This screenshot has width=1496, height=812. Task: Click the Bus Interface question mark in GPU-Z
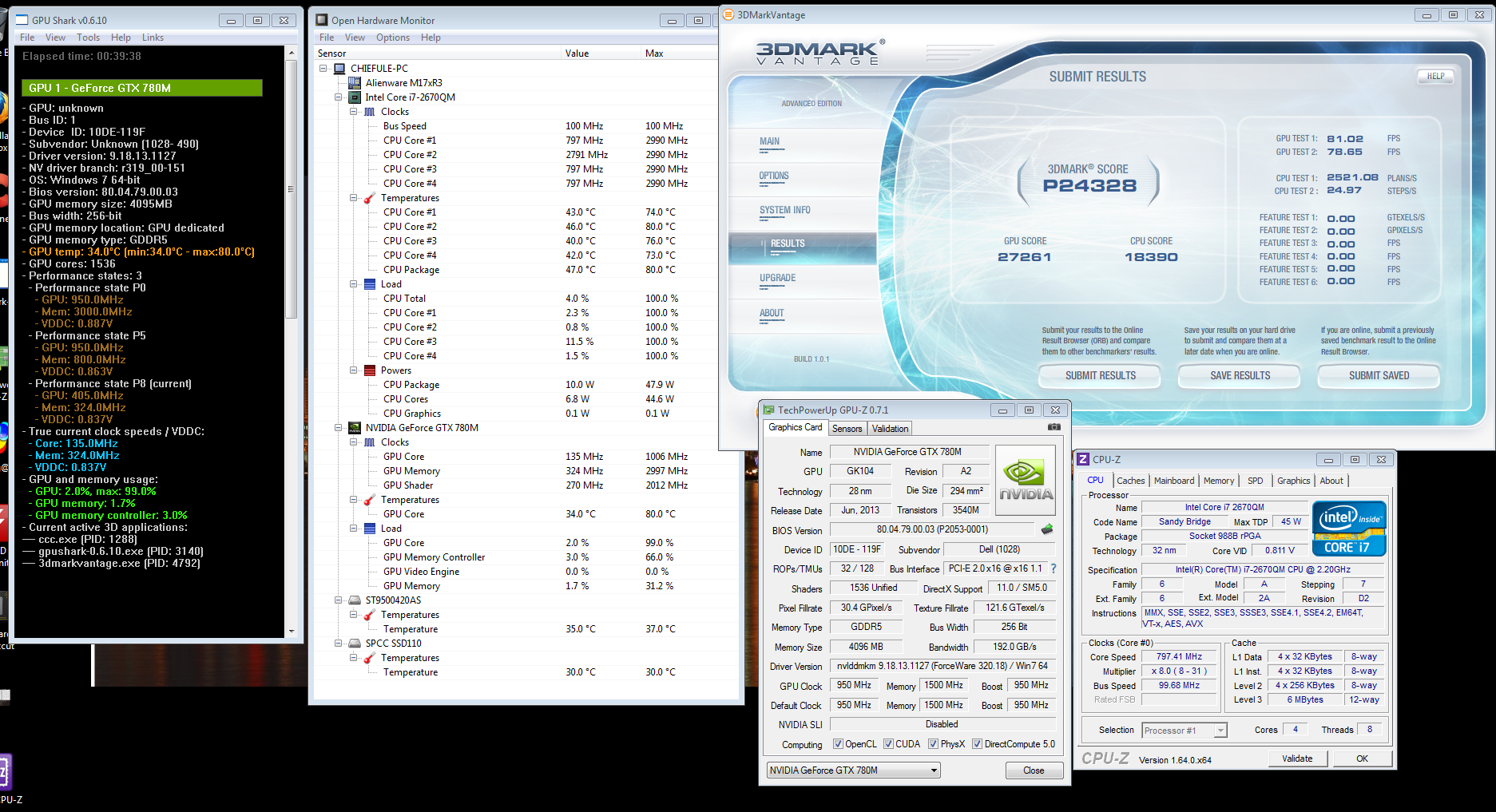click(1054, 568)
